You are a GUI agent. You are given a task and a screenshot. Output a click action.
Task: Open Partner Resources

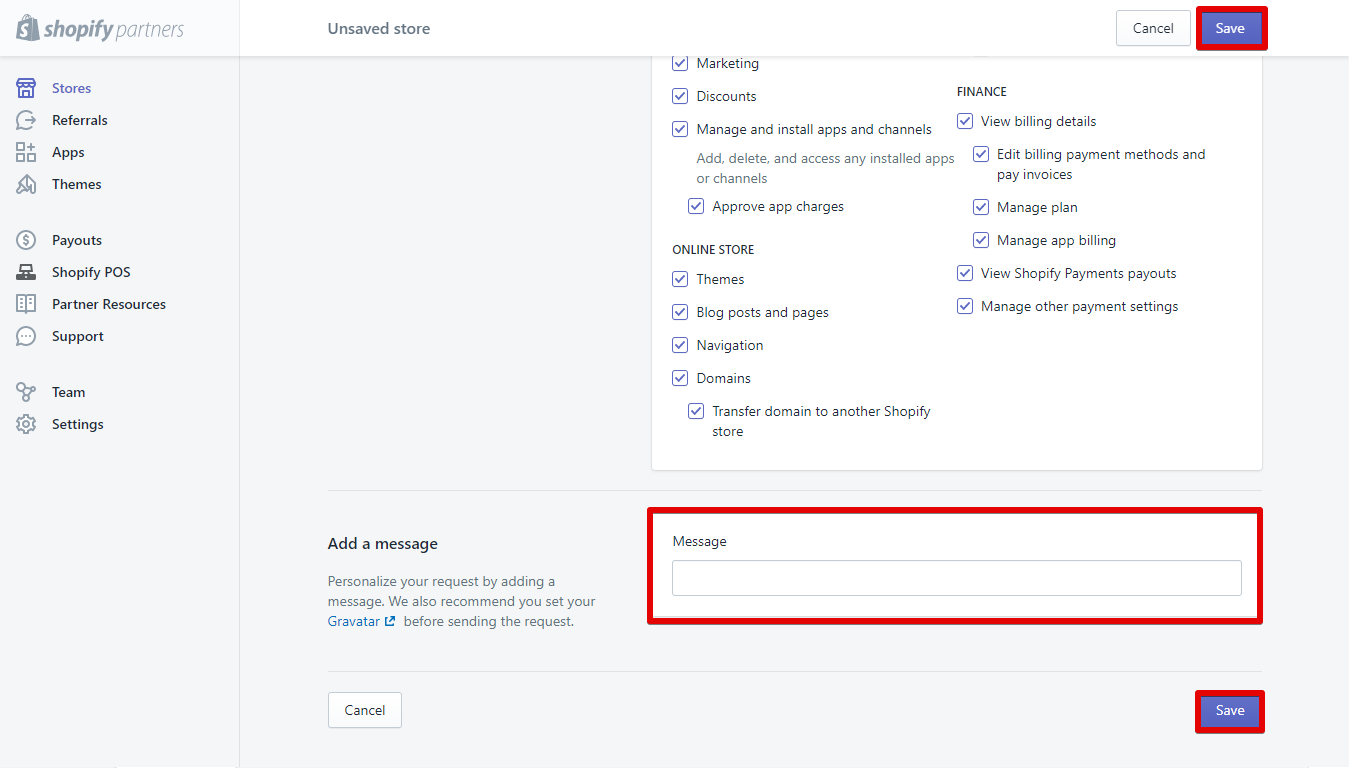(108, 304)
